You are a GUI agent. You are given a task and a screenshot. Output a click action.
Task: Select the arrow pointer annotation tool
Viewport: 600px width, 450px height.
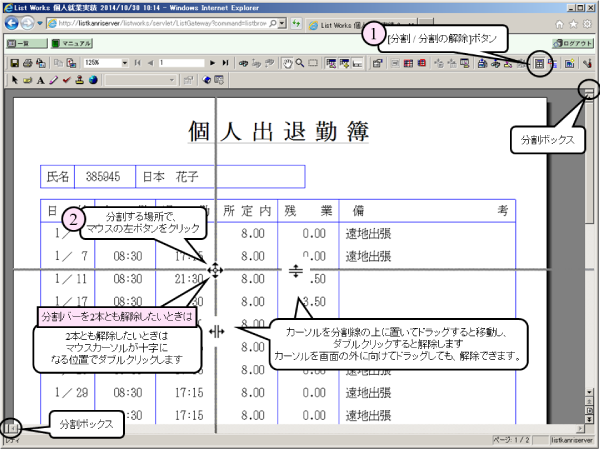15,80
